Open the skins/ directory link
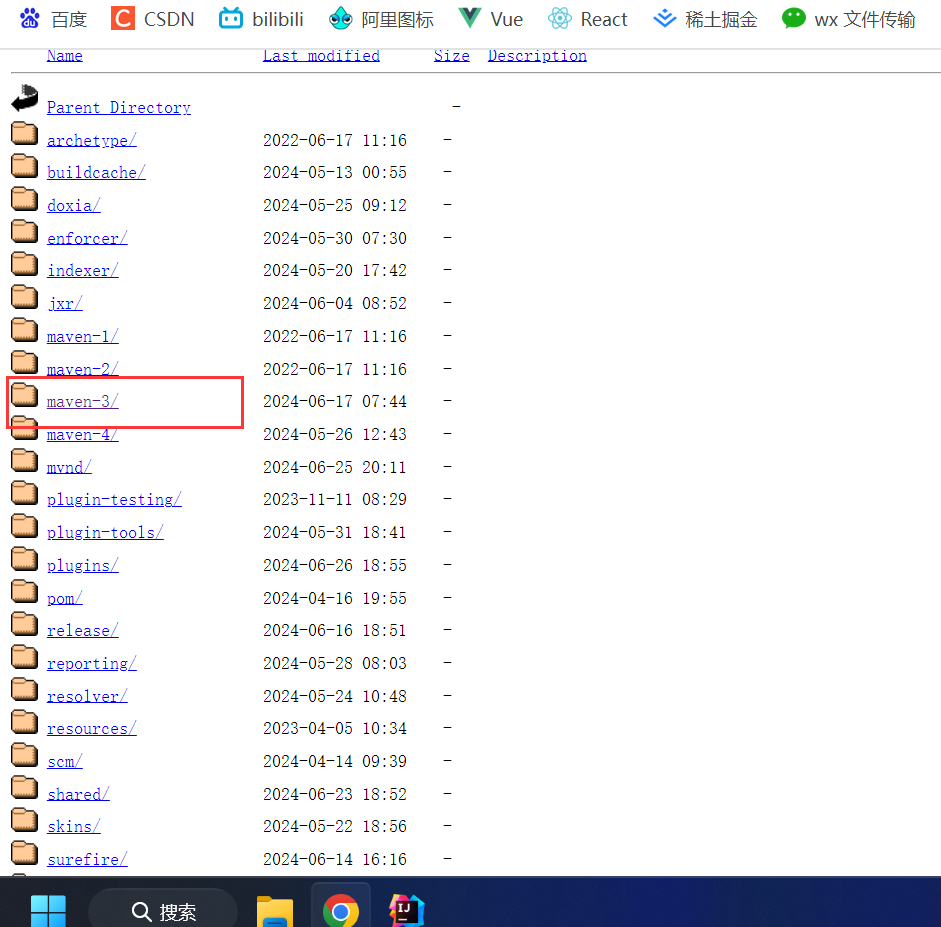Viewport: 941px width, 927px height. (x=74, y=827)
